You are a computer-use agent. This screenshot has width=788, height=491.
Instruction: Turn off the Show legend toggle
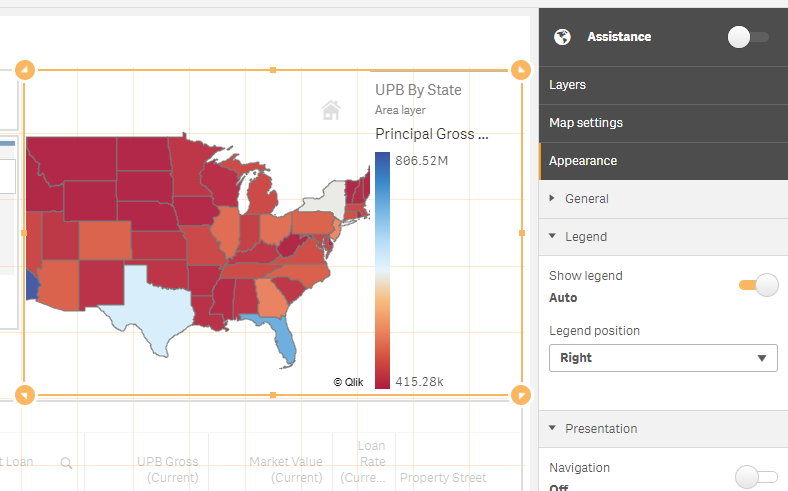click(x=759, y=285)
